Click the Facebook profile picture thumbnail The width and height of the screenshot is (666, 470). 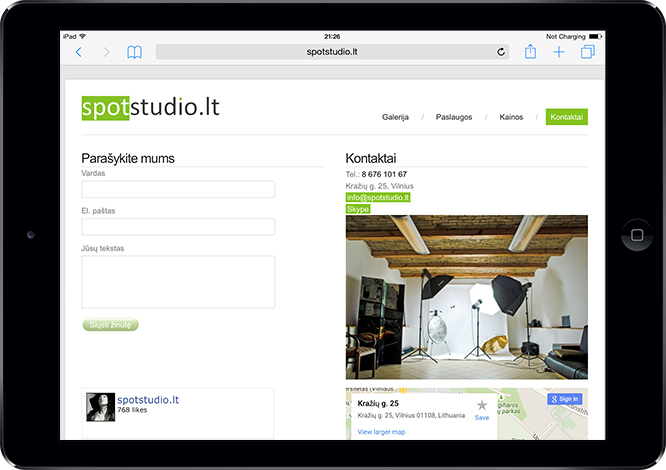coord(101,407)
